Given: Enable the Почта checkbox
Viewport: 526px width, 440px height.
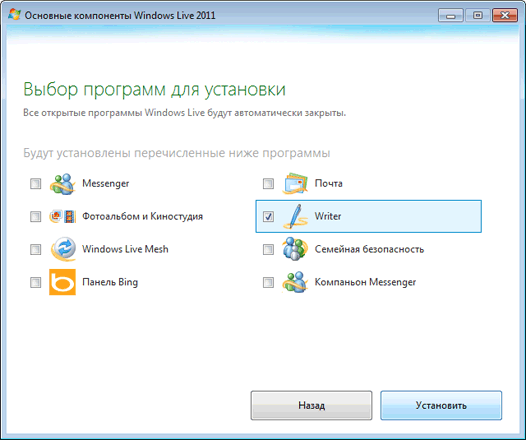Looking at the screenshot, I should tap(268, 183).
